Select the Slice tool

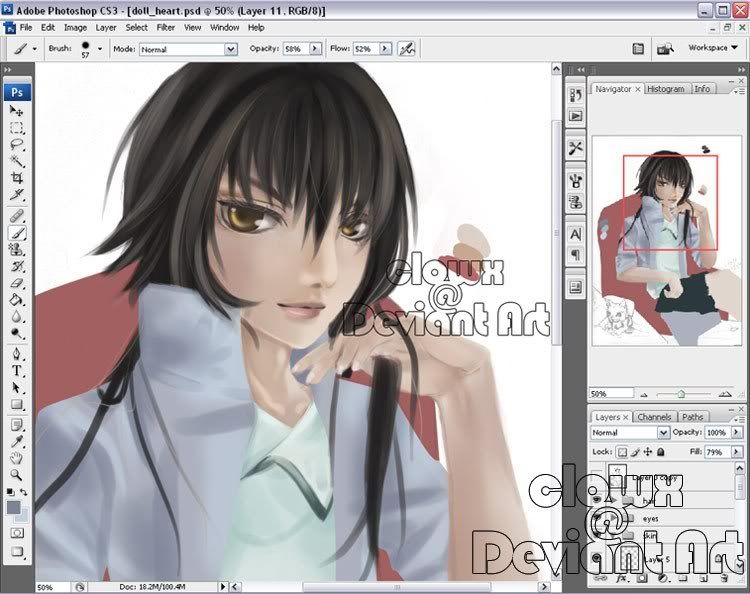[17, 195]
